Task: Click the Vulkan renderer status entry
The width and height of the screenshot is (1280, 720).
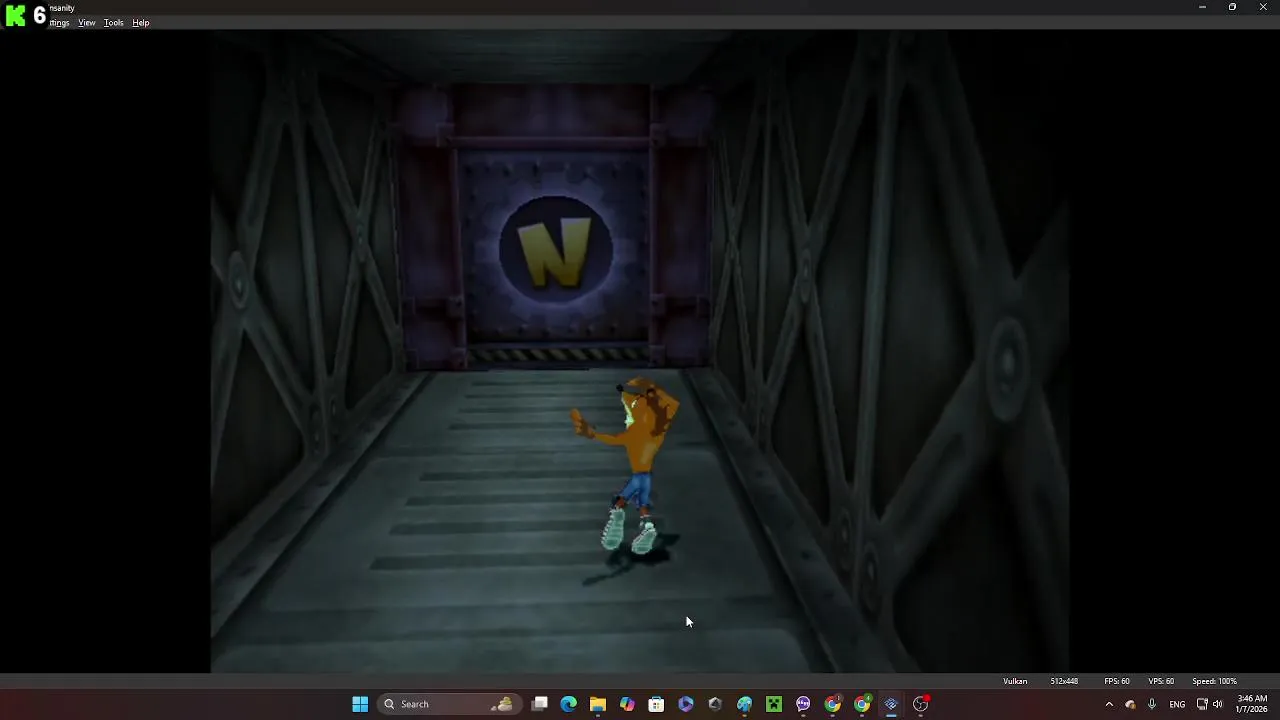Action: (1015, 681)
